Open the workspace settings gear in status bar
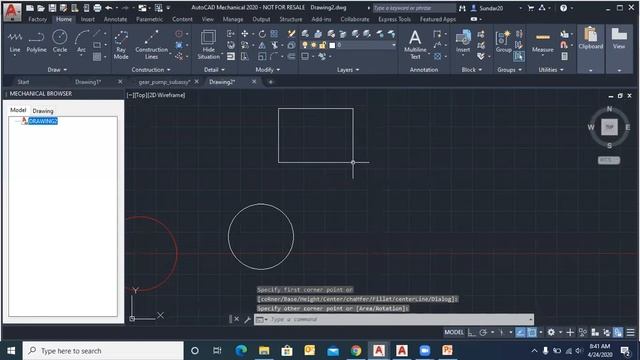The width and height of the screenshot is (640, 360). [x=551, y=332]
